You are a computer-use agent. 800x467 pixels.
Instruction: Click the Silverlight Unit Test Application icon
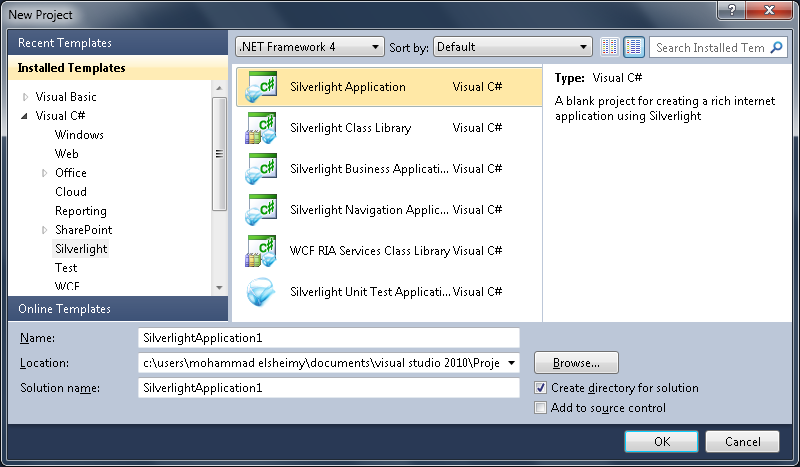pos(262,292)
